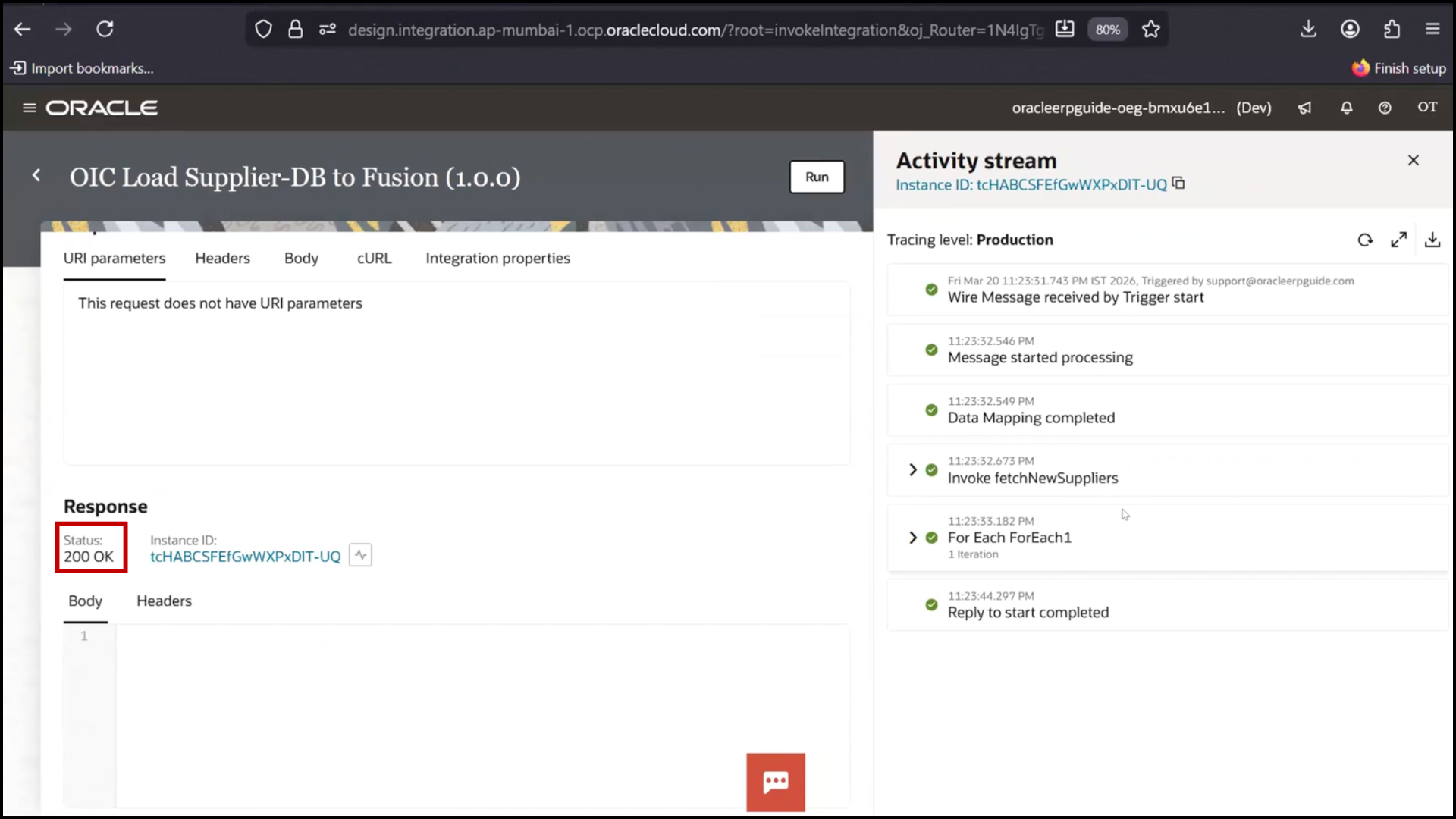Click the Run button
The image size is (1456, 819).
(817, 177)
